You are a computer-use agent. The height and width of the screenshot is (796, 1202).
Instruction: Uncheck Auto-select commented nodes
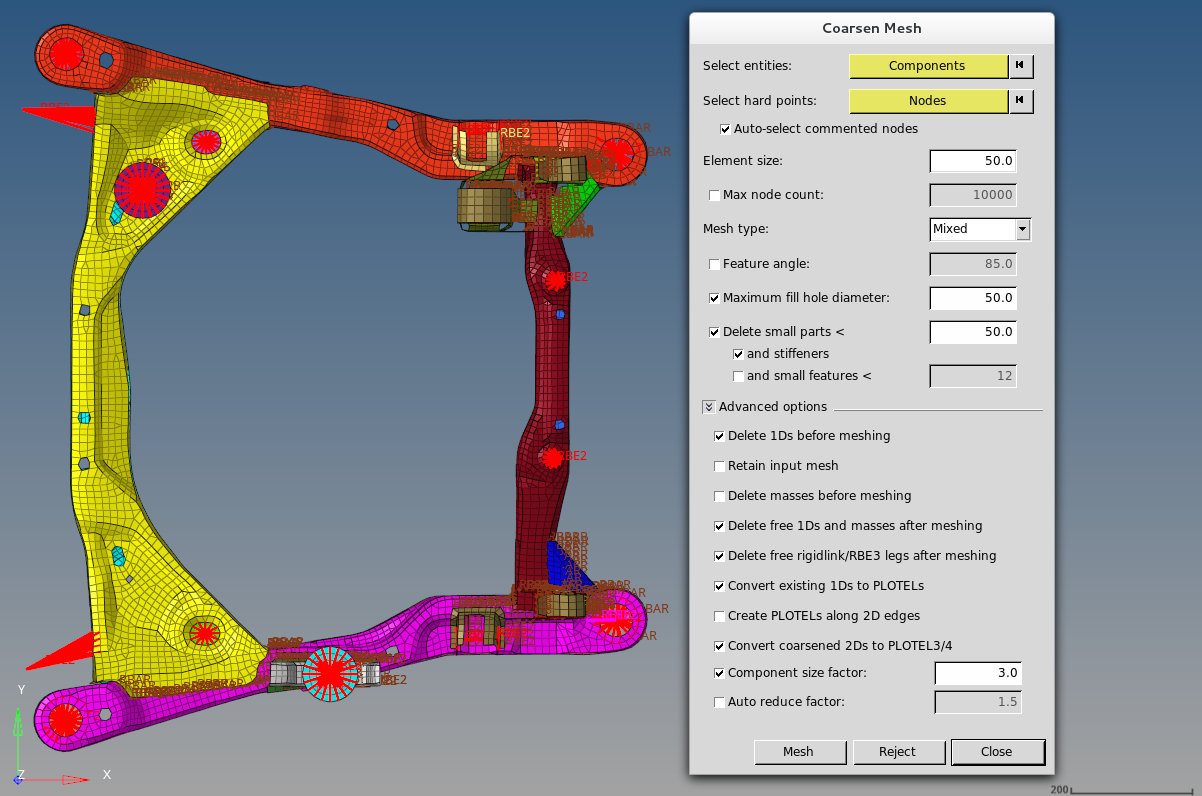(x=725, y=129)
